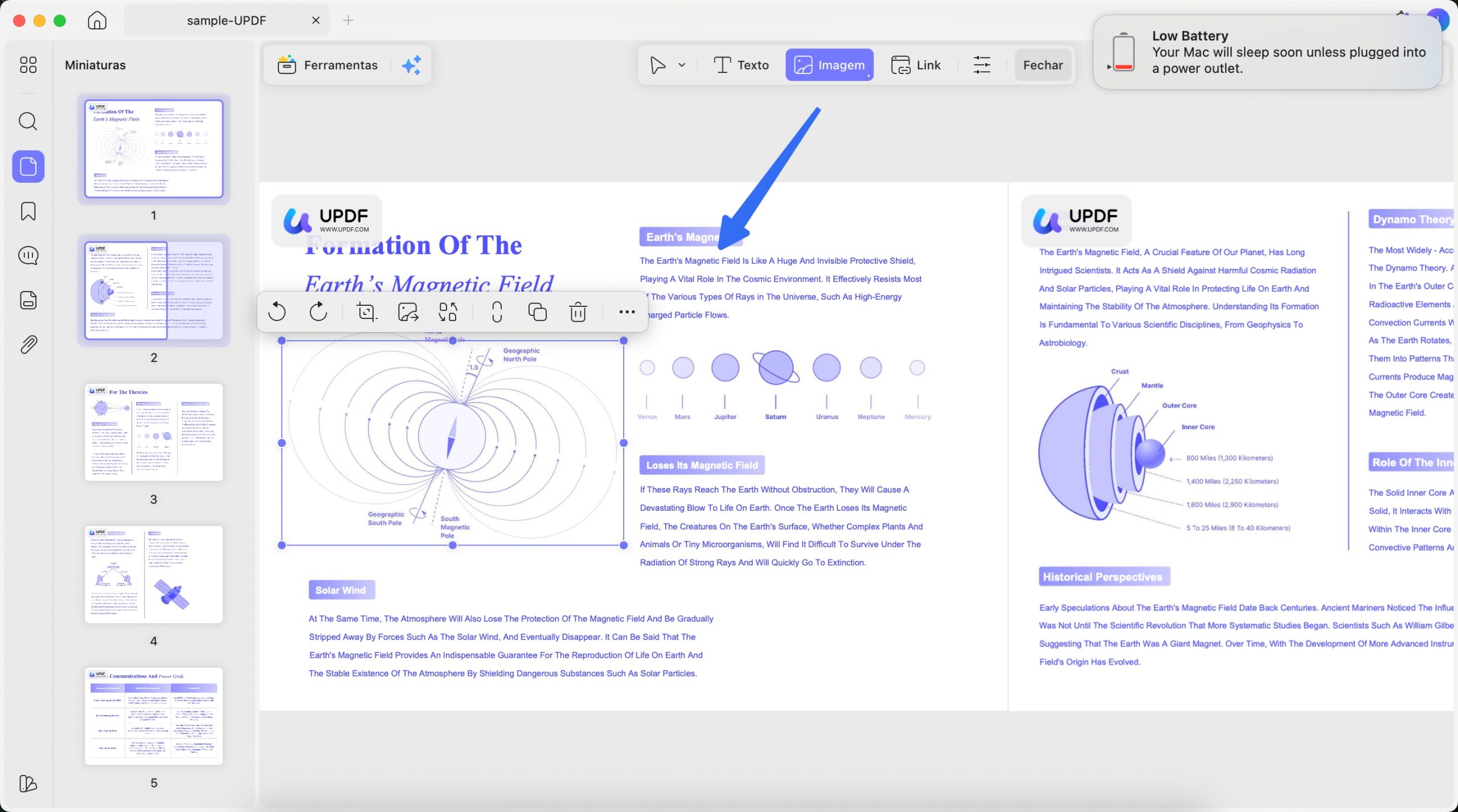The height and width of the screenshot is (812, 1458).
Task: Click the Earth layers cutaway image
Action: coord(1102,453)
